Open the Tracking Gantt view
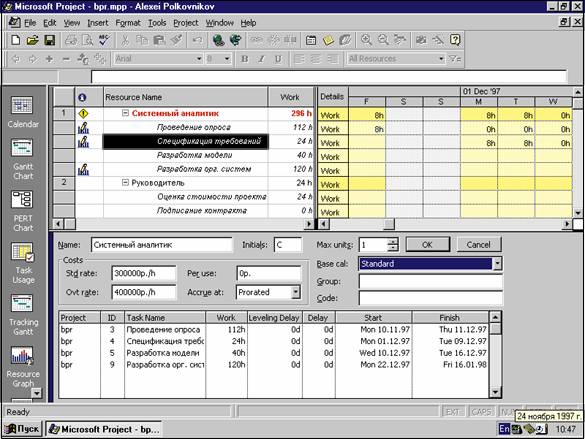585x439 pixels. 22,315
